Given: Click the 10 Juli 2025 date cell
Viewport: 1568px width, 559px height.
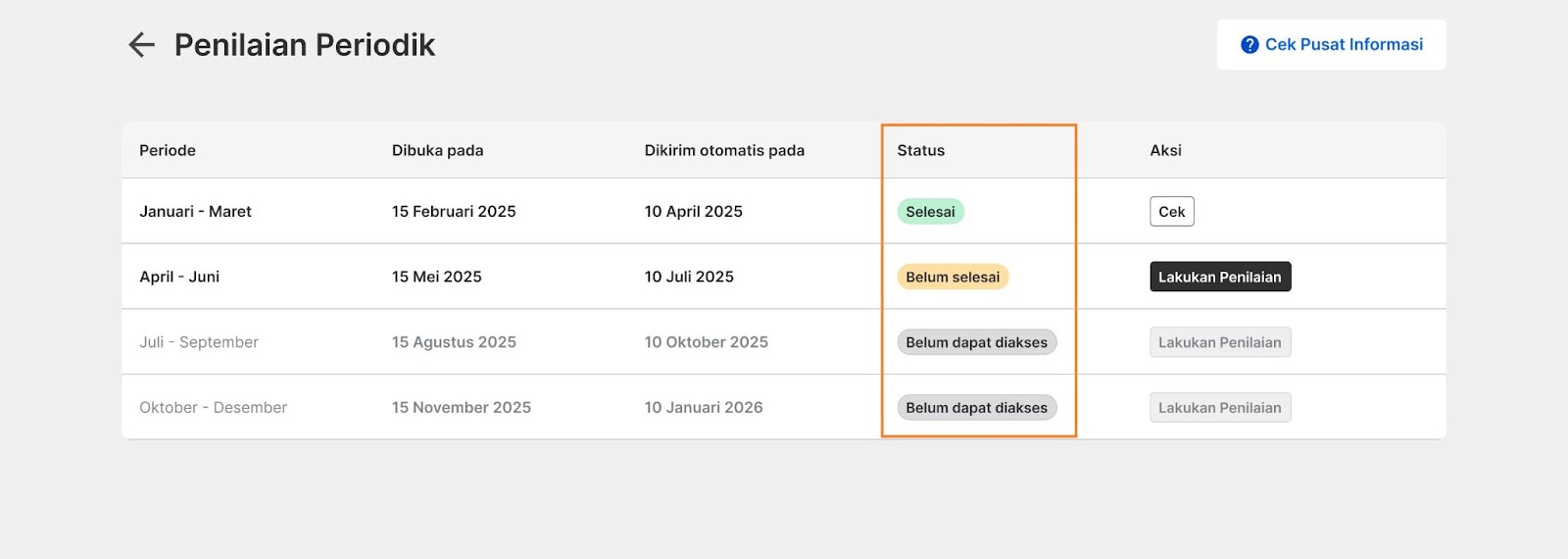Looking at the screenshot, I should coord(689,277).
